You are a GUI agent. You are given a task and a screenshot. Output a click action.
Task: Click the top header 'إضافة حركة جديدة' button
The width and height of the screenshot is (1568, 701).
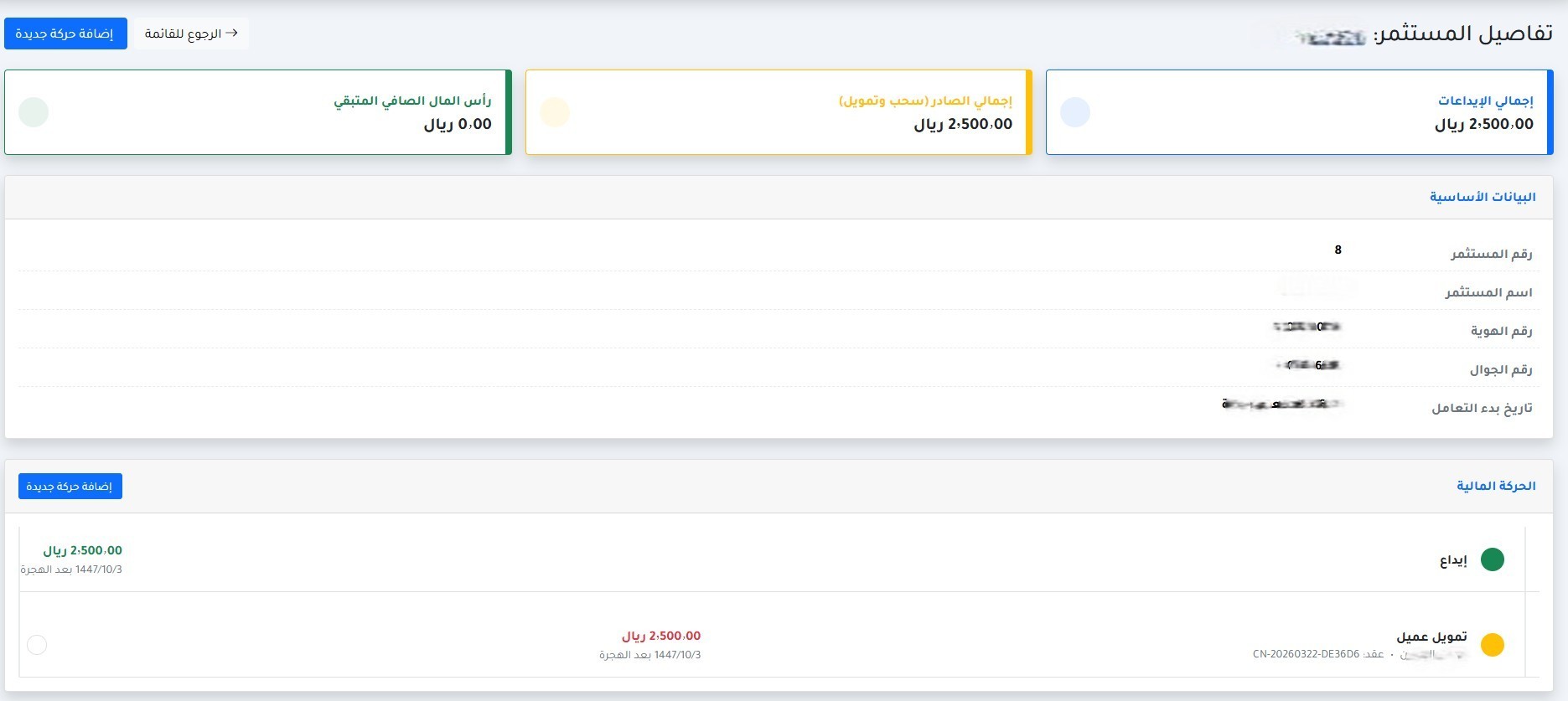[x=65, y=34]
